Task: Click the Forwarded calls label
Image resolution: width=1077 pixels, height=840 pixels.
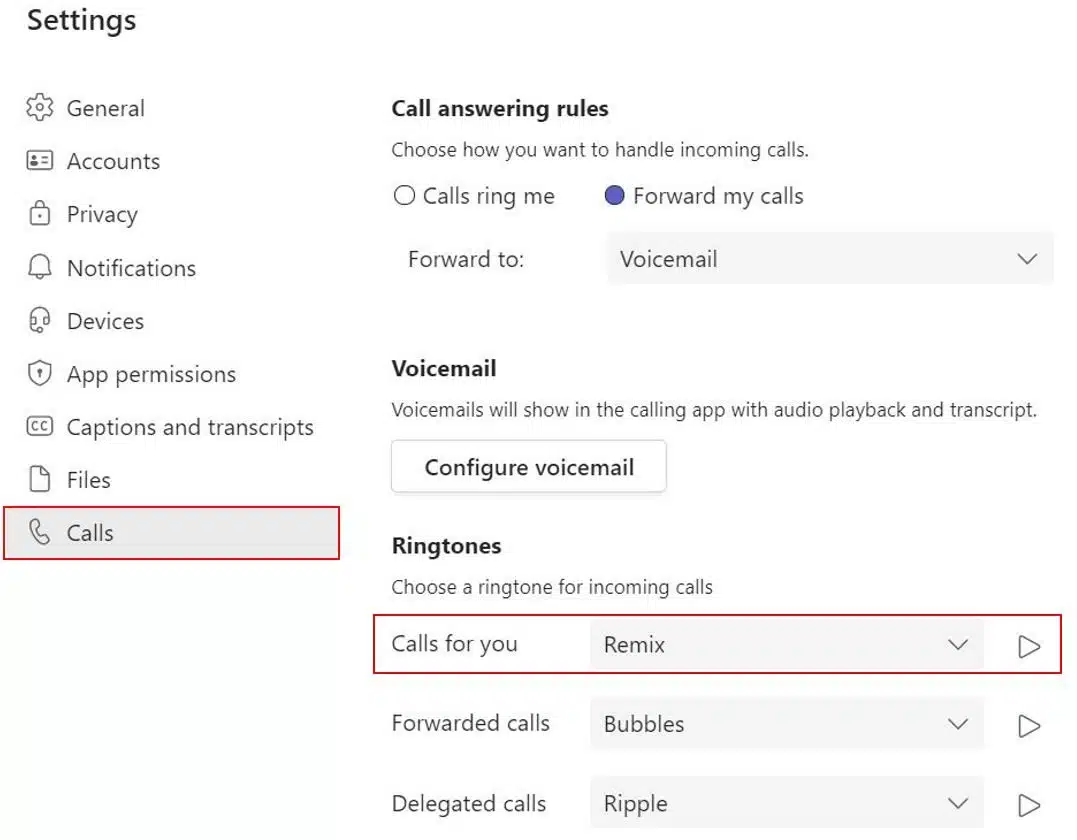Action: [x=471, y=723]
